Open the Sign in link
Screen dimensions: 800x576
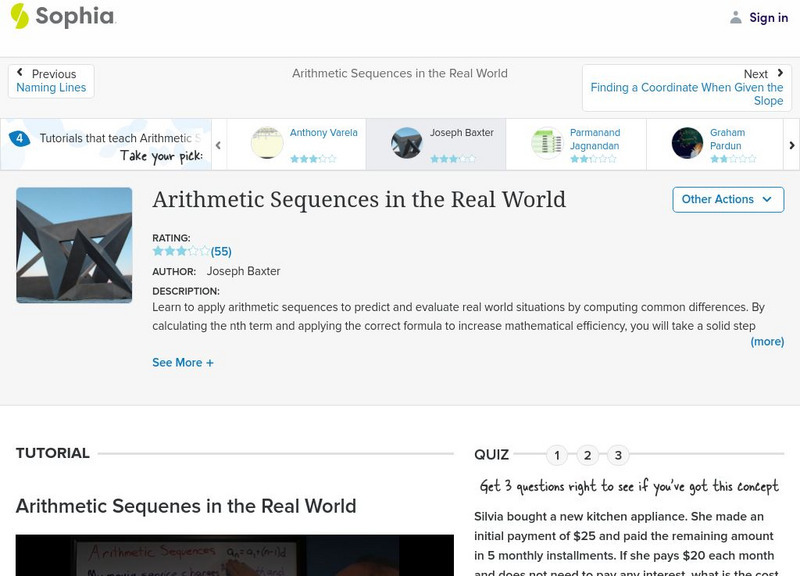(768, 17)
